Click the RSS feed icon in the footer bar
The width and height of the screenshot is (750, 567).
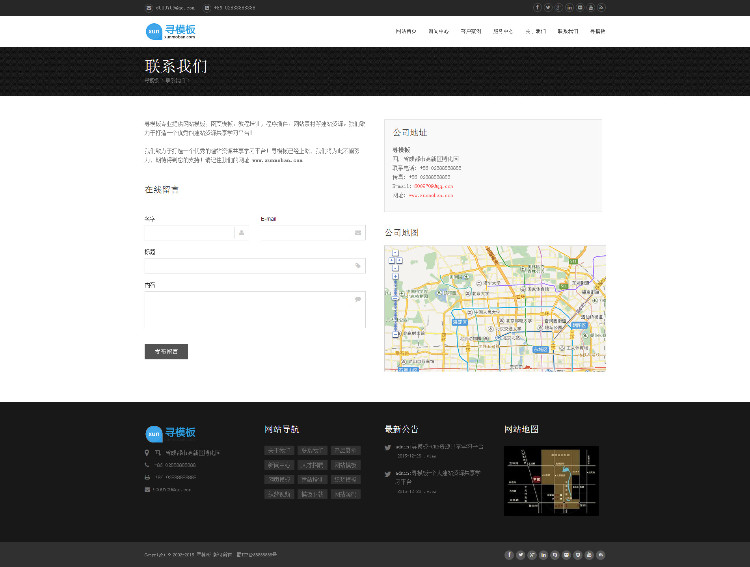[x=602, y=555]
